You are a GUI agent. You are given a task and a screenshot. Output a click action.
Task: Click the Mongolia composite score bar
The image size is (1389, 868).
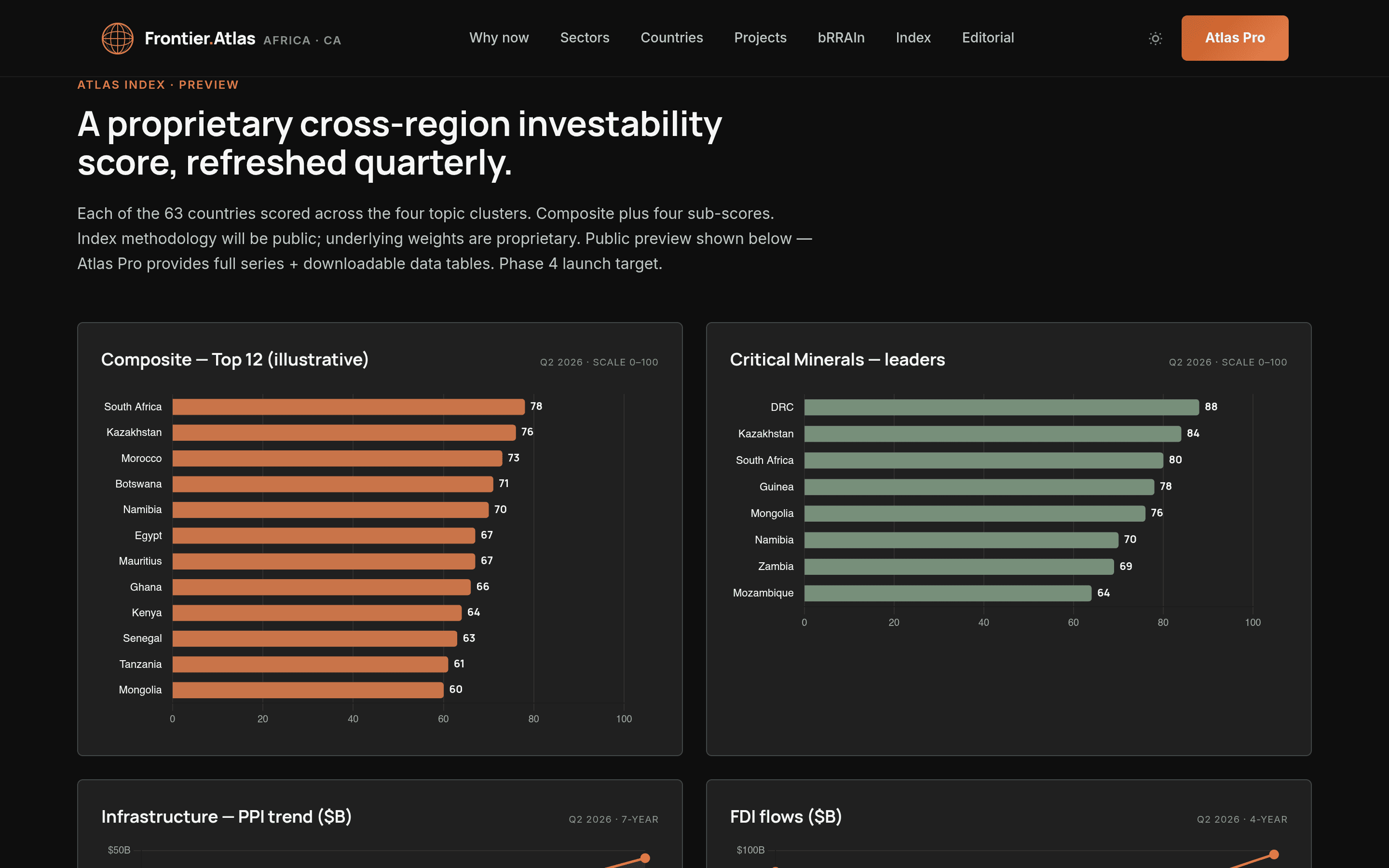point(308,690)
